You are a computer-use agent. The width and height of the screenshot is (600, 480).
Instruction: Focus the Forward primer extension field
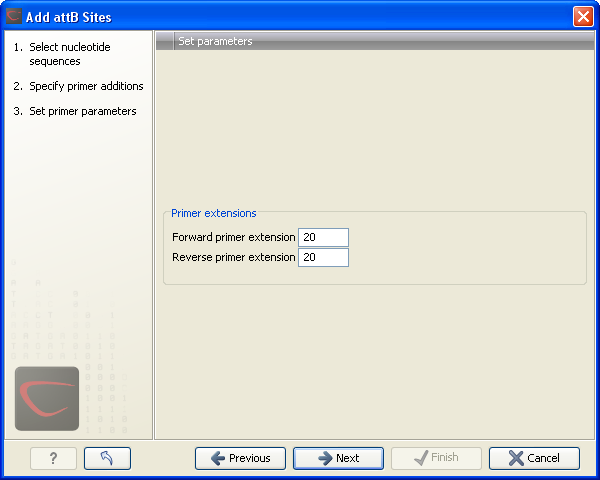coord(323,237)
